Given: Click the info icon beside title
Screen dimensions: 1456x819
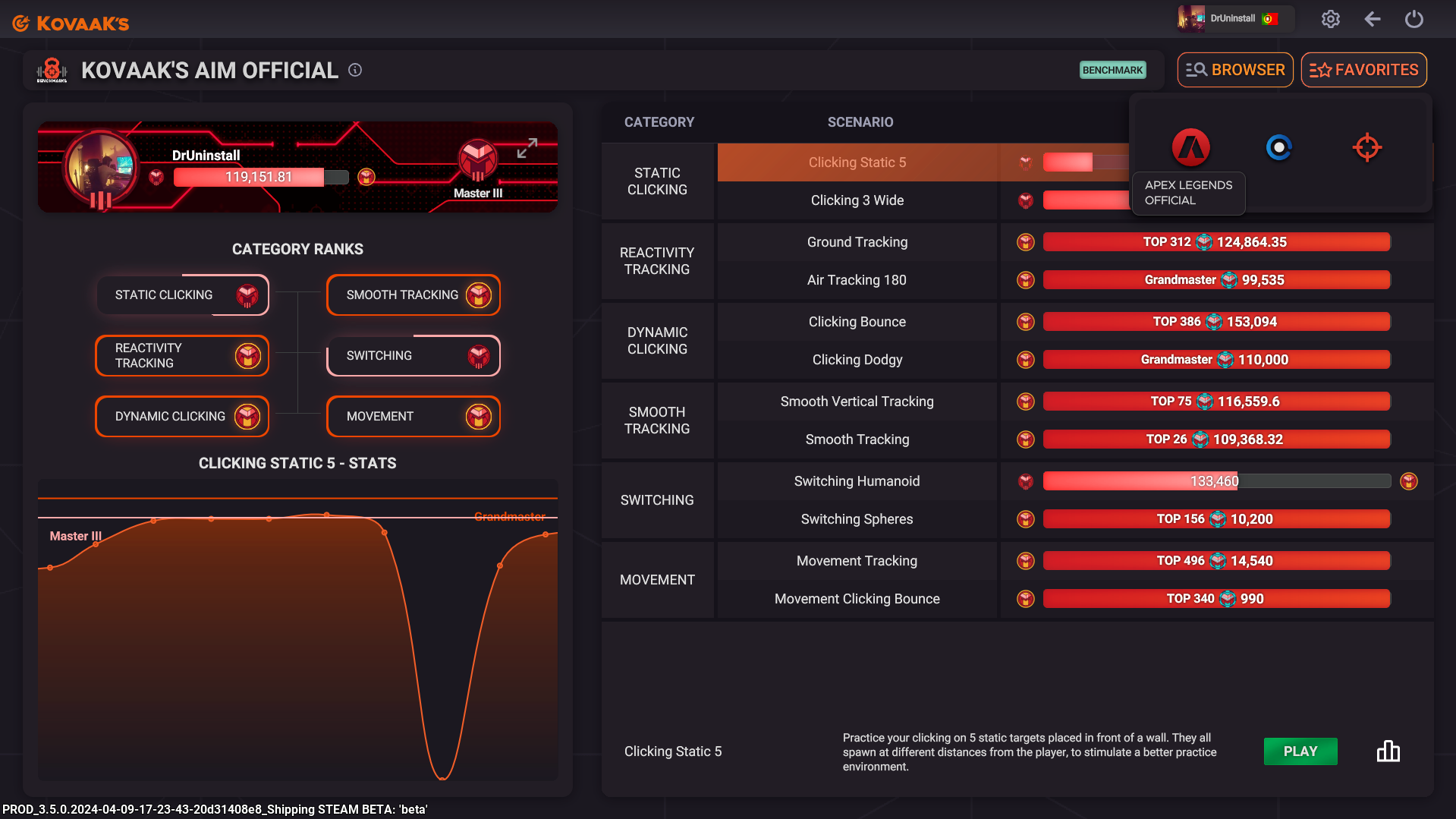Looking at the screenshot, I should click(x=355, y=70).
